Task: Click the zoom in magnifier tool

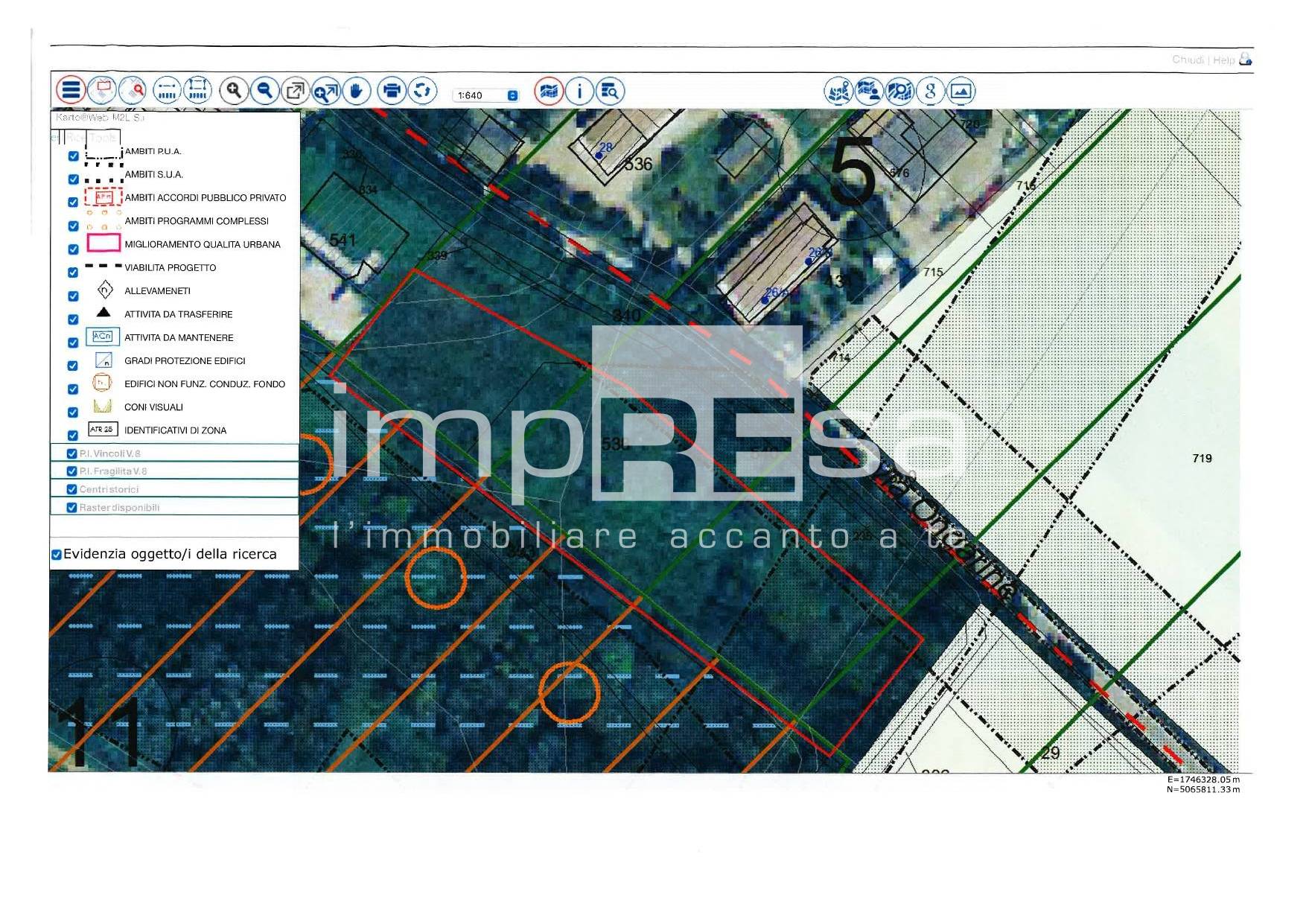Action: [234, 91]
